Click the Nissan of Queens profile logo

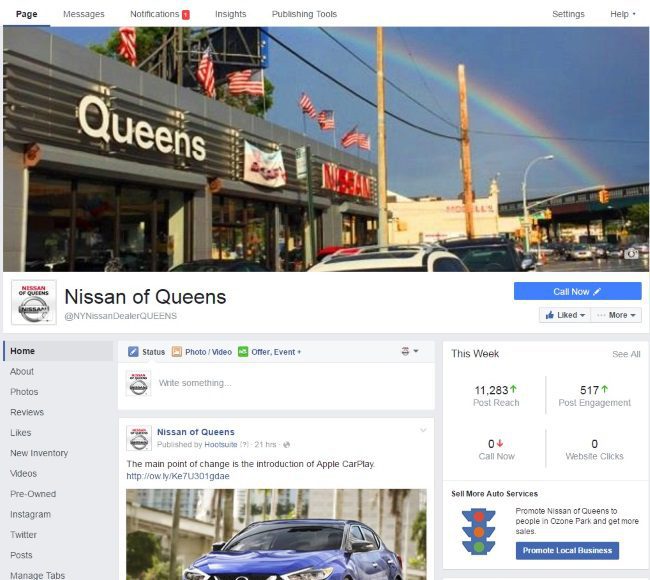34,302
